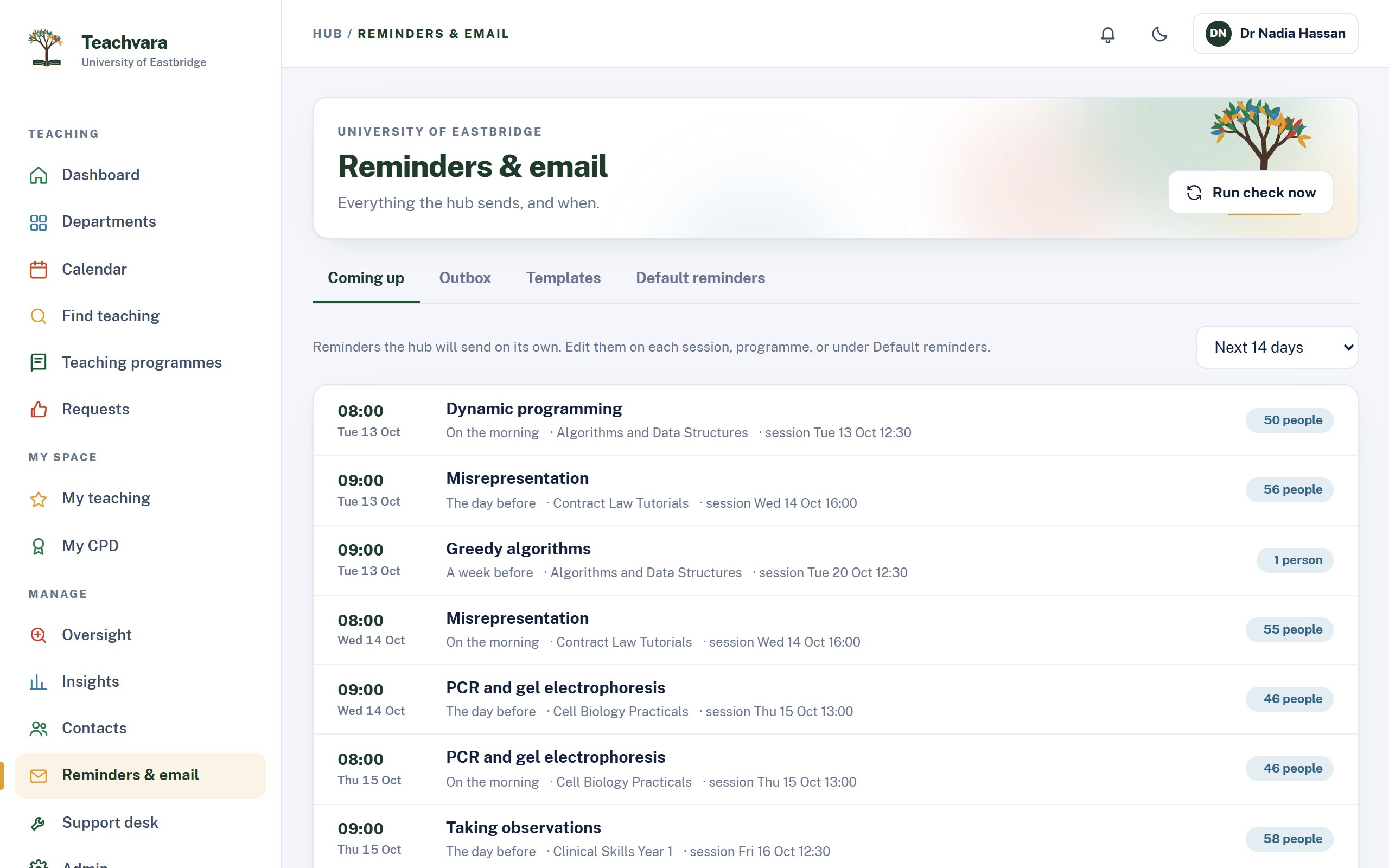Click the My teaching star icon
Image resolution: width=1389 pixels, height=868 pixels.
pos(39,499)
